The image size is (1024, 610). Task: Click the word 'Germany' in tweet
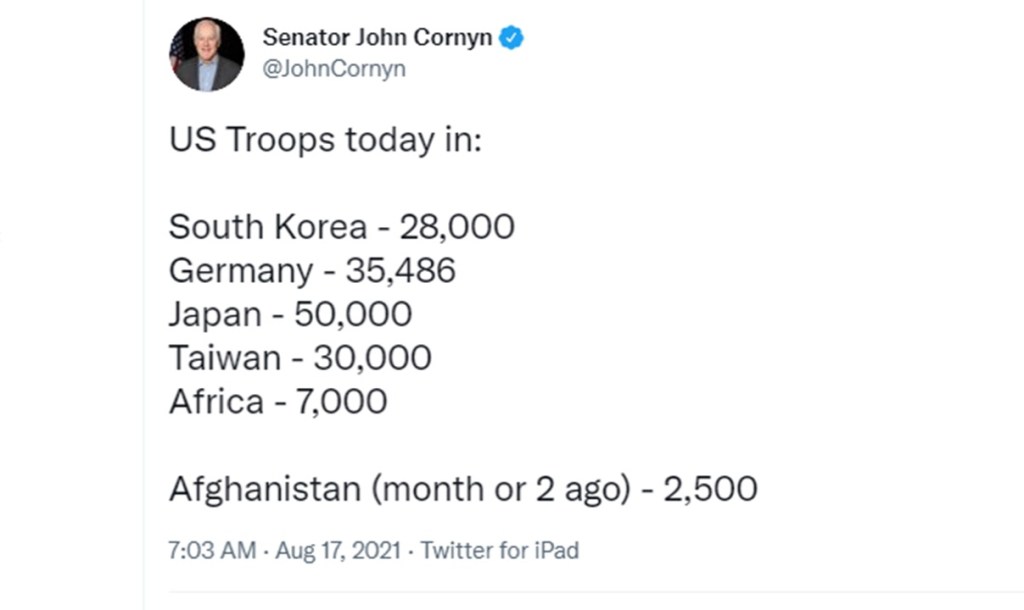click(x=240, y=271)
